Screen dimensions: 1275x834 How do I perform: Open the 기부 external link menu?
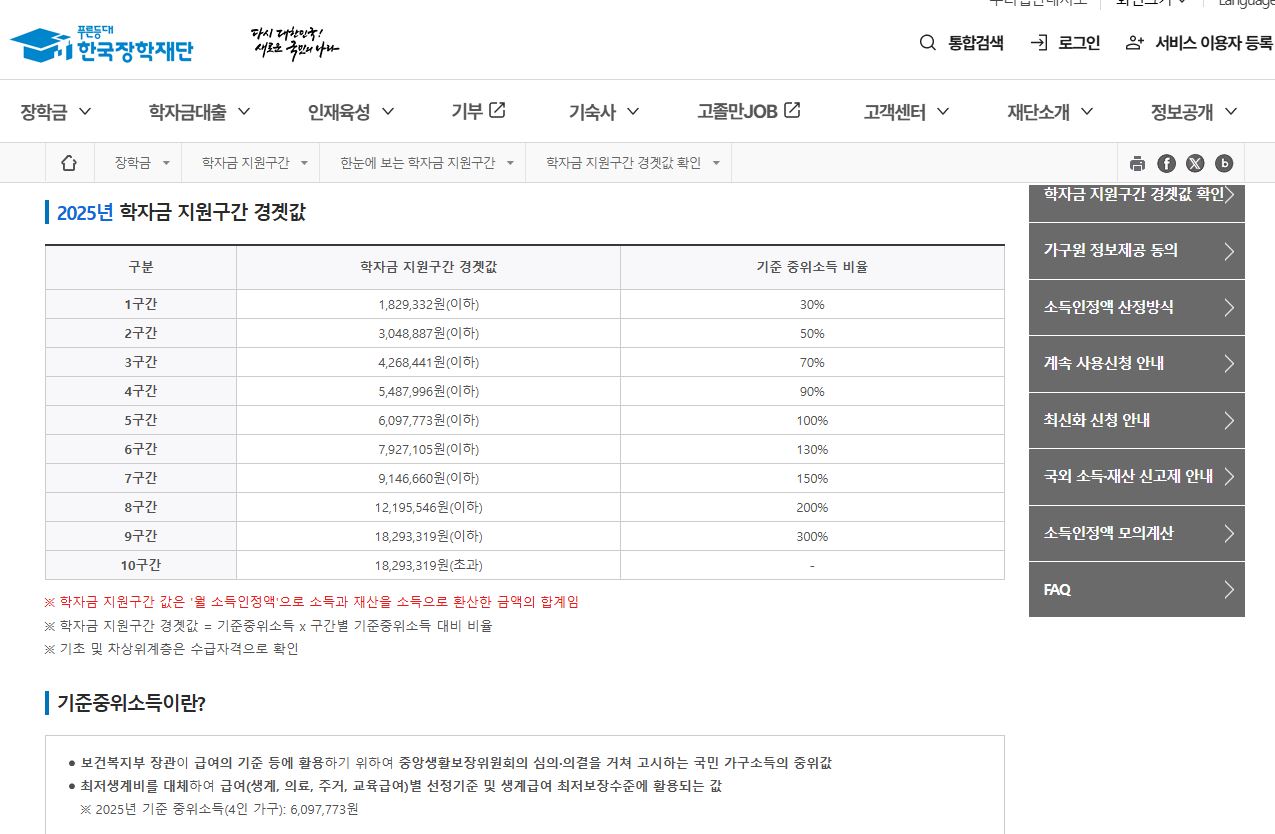tap(478, 111)
